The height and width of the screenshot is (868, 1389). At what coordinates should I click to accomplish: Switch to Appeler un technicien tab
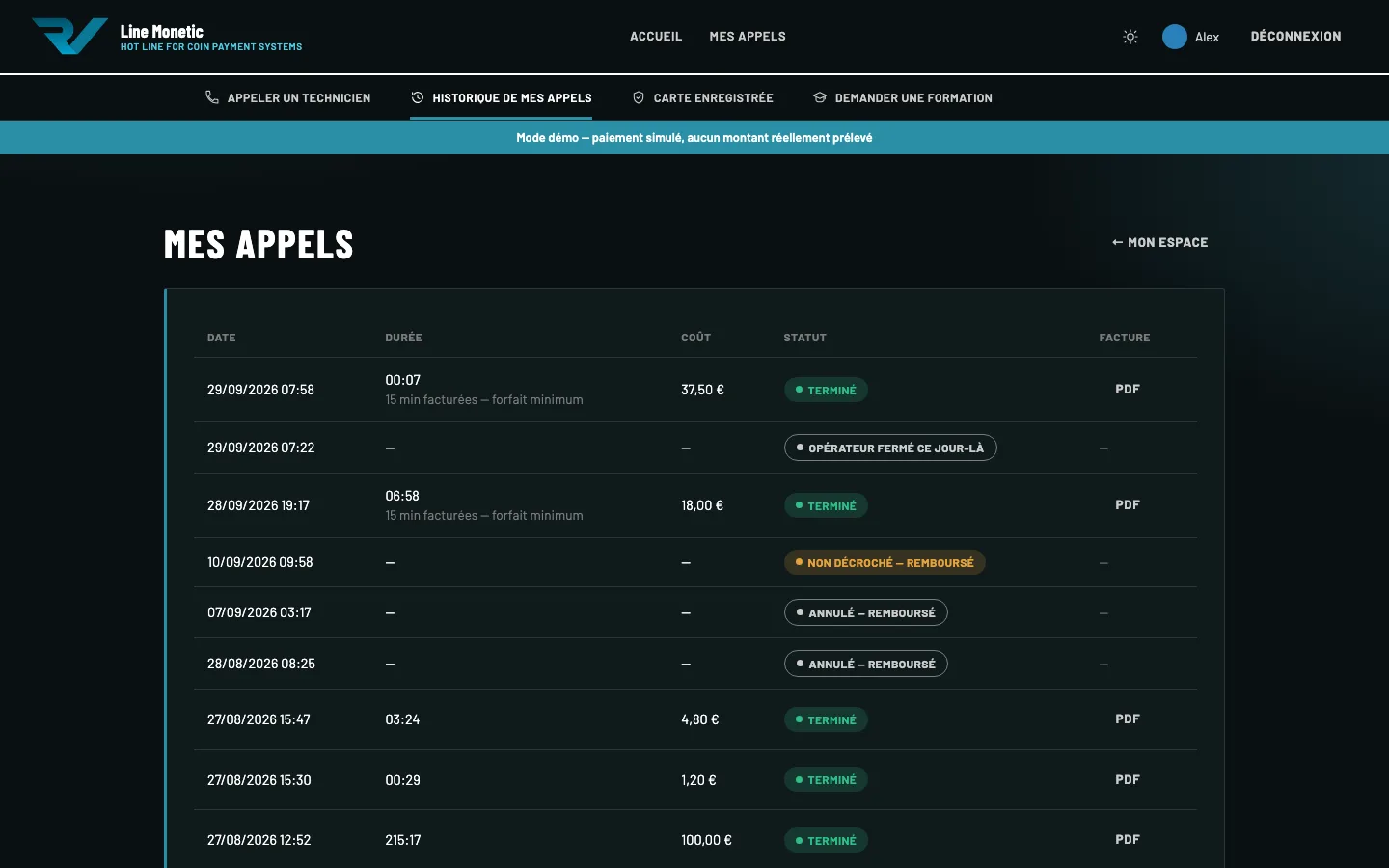[x=288, y=97]
